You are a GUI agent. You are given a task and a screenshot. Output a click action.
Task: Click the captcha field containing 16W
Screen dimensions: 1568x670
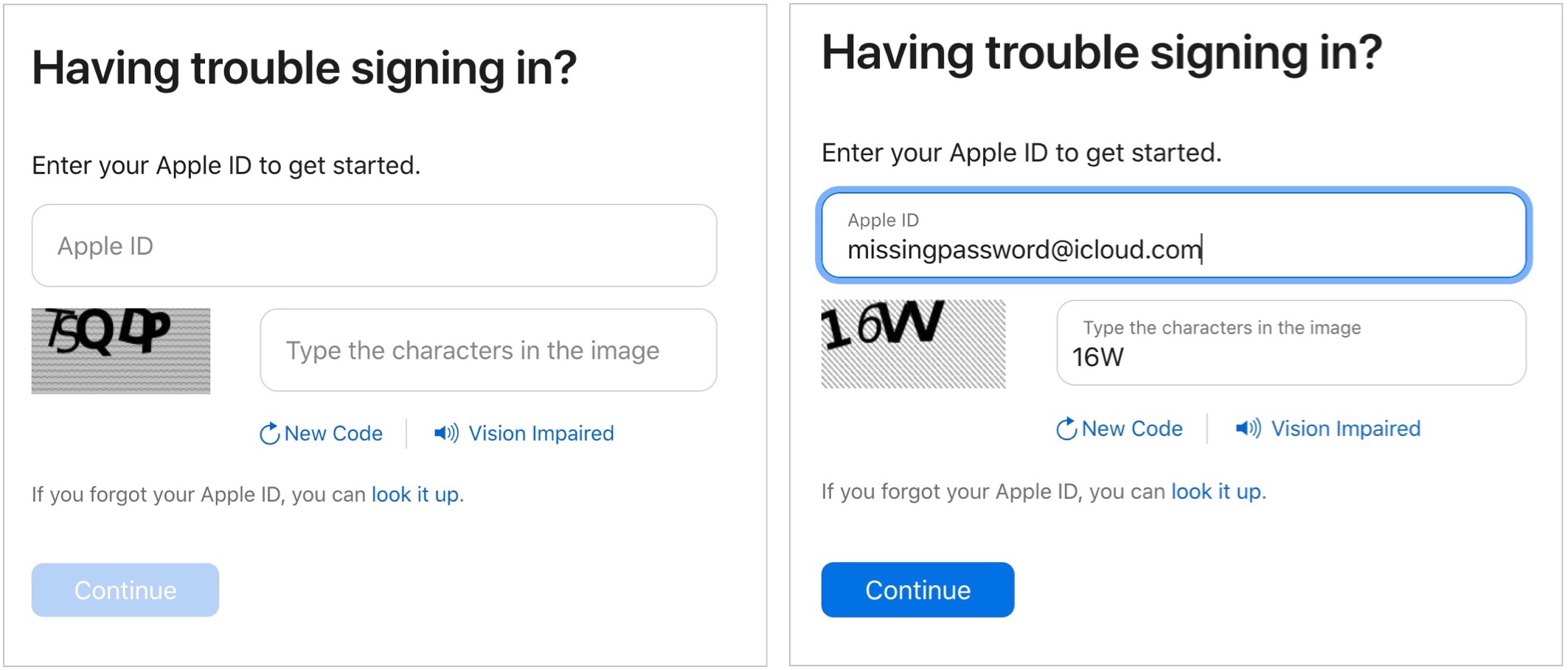1291,343
